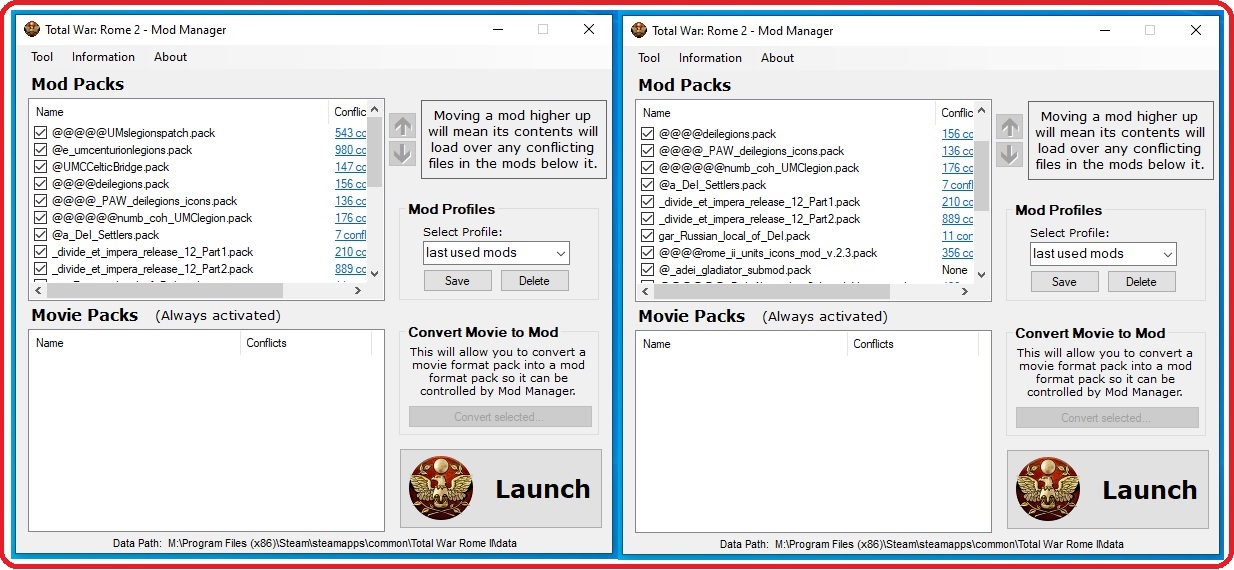1234x570 pixels.
Task: Click the Save profile button in left window
Action: (x=457, y=281)
